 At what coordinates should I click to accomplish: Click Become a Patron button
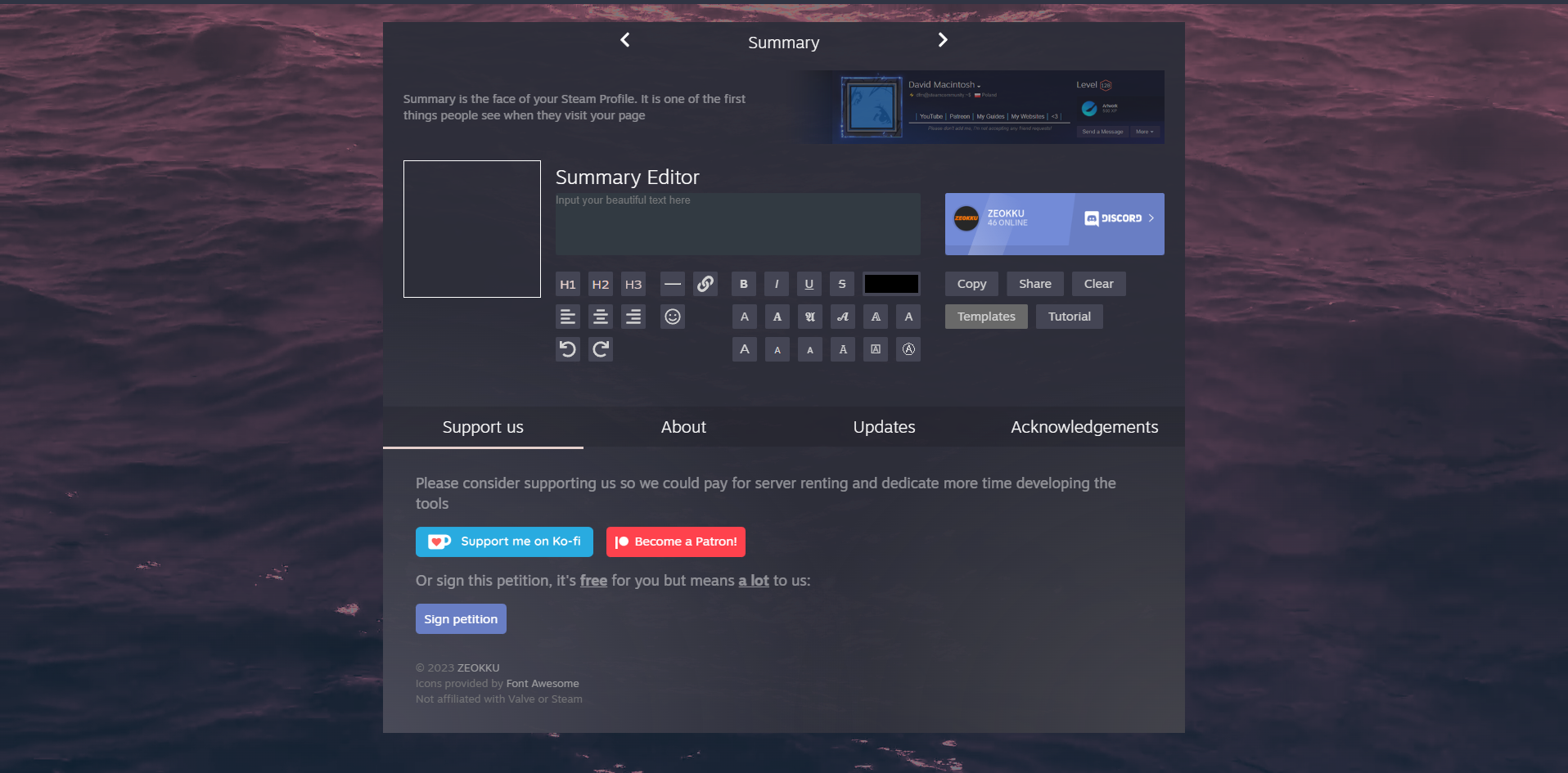676,542
